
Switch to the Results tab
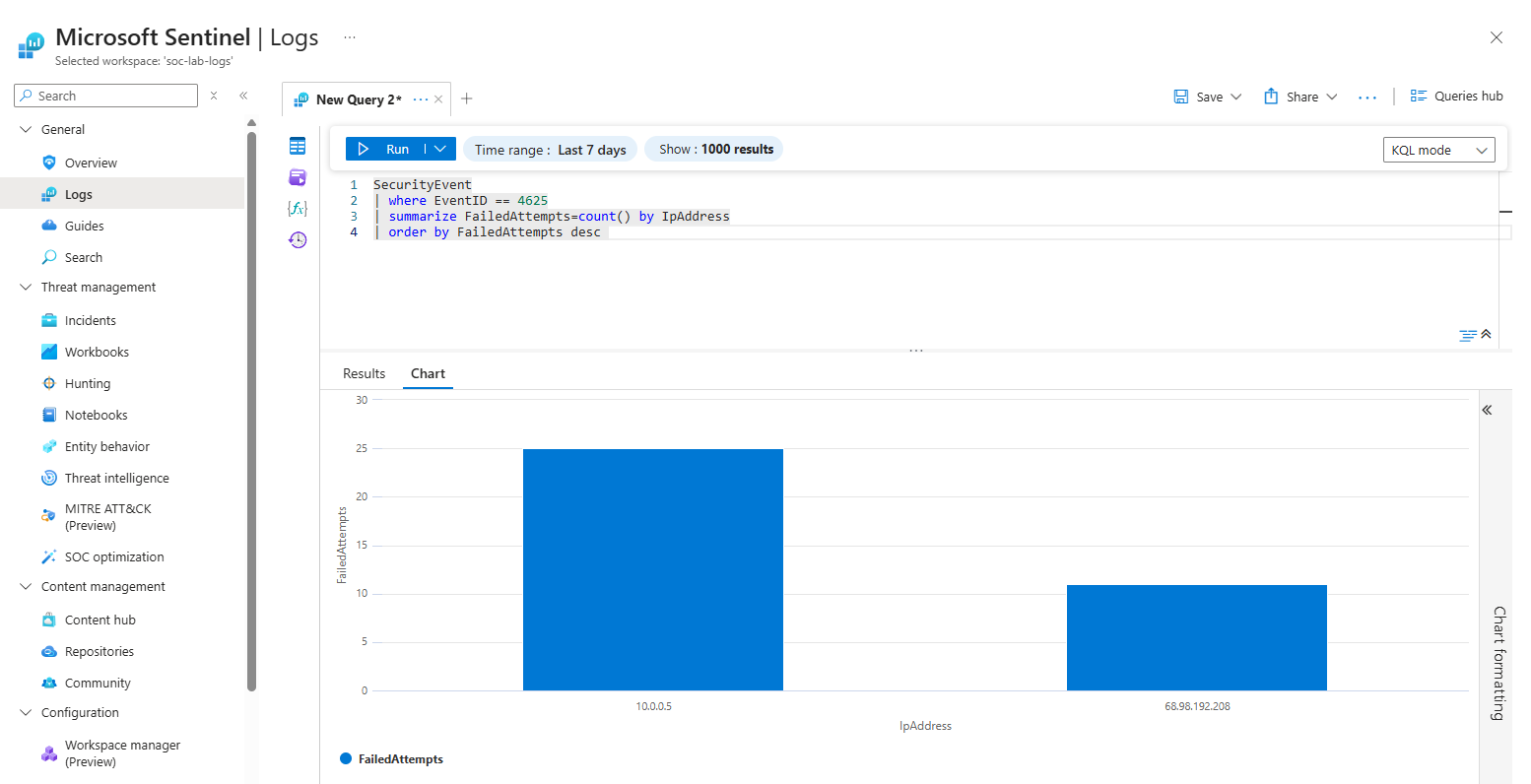364,373
